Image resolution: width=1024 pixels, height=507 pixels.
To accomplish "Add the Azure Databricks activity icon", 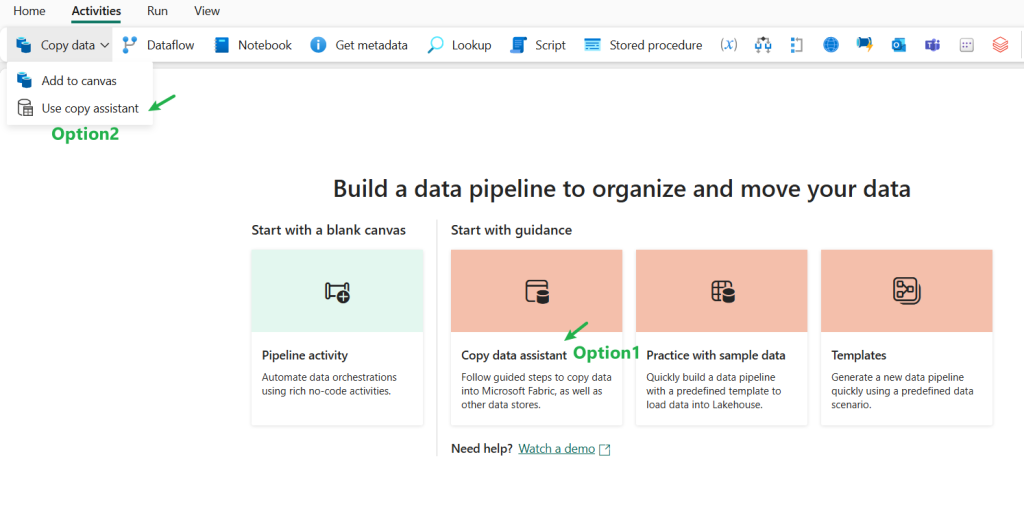I will click(1000, 45).
